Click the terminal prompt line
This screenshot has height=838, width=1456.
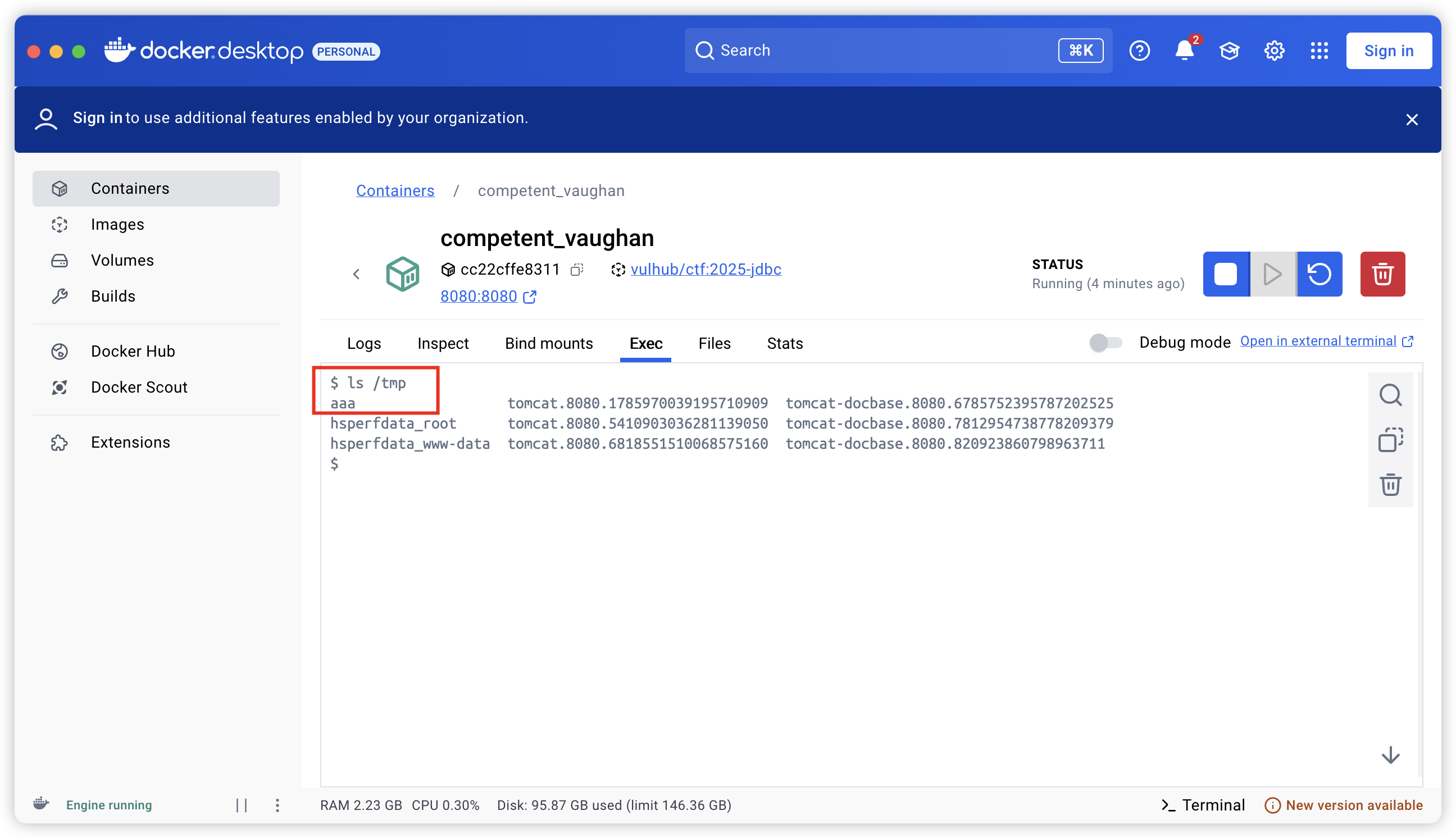pyautogui.click(x=334, y=464)
